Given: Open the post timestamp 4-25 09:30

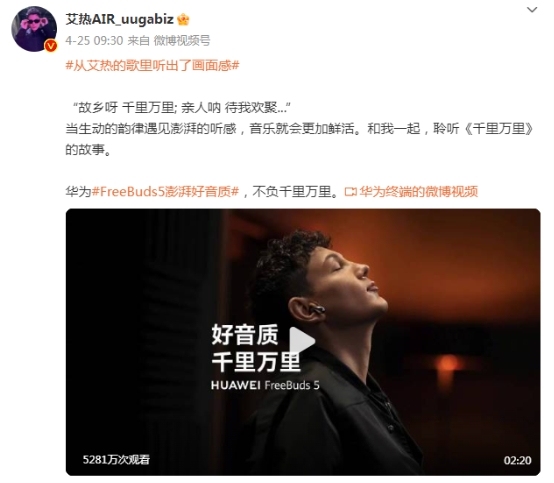Looking at the screenshot, I should tap(94, 41).
